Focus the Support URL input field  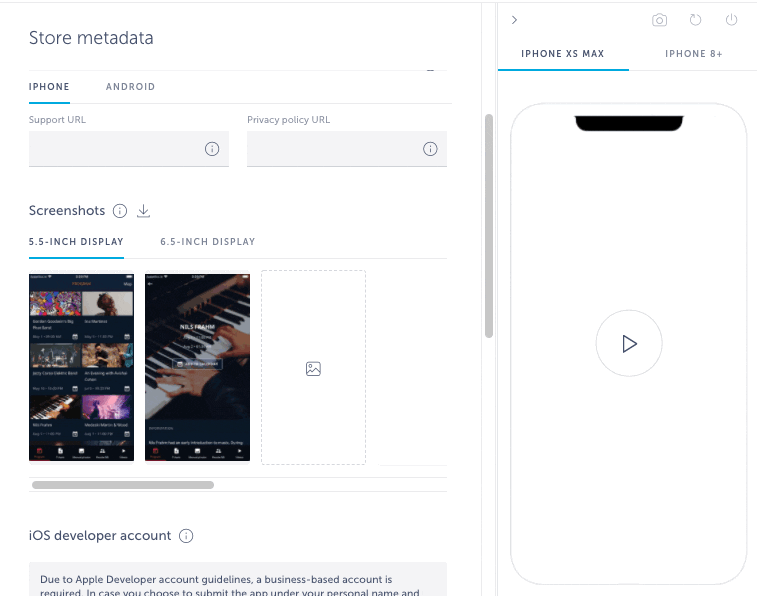coord(129,149)
